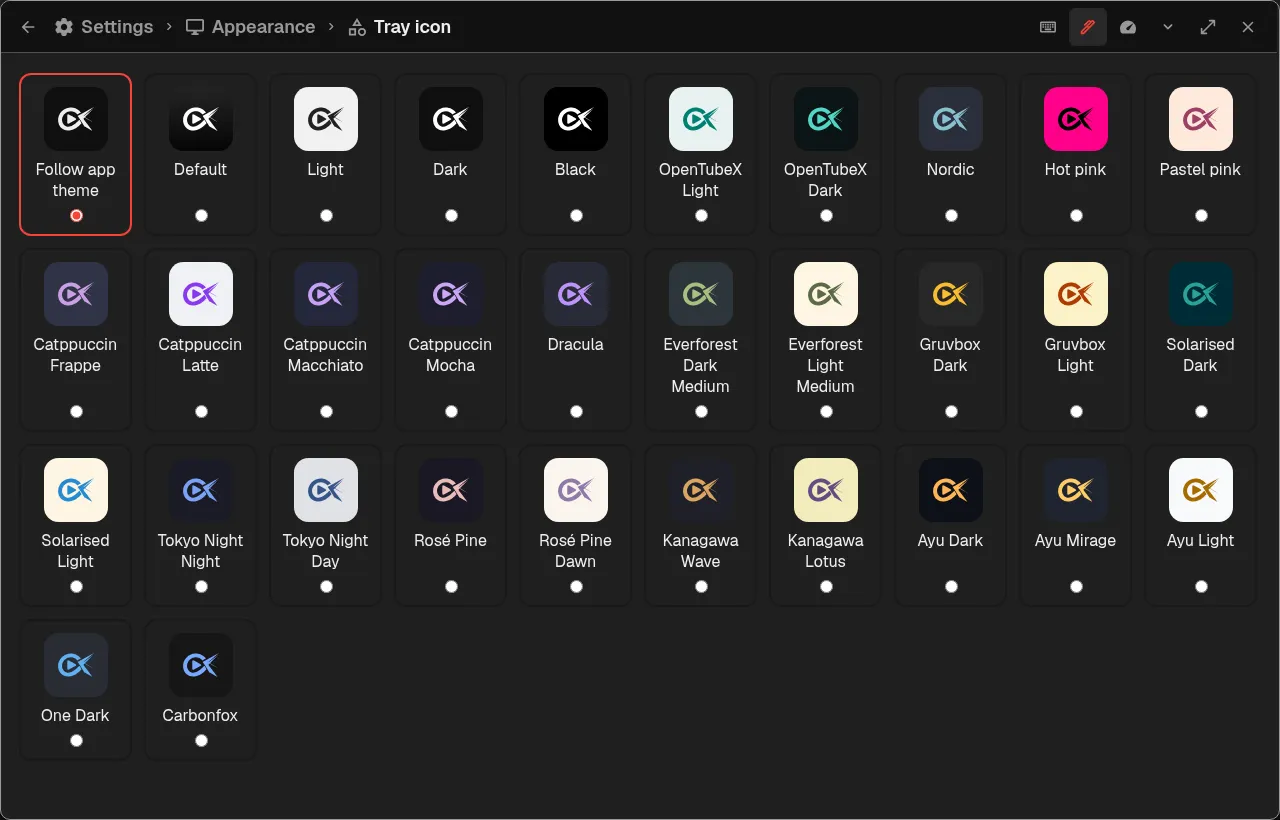Click the Ayu Mirage label
Viewport: 1280px width, 820px height.
pyautogui.click(x=1076, y=540)
